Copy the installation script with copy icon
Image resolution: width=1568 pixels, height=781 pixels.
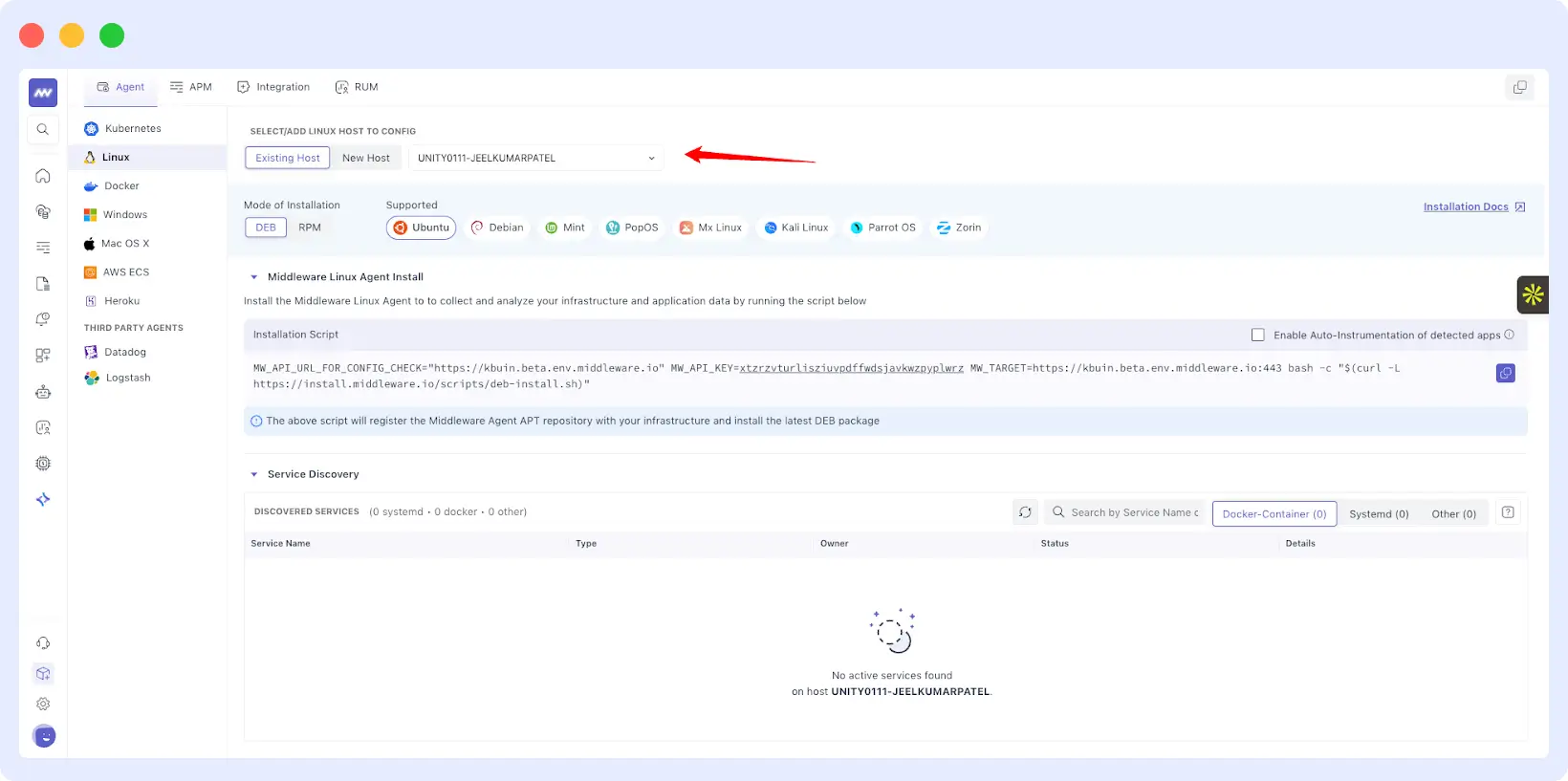(1505, 374)
